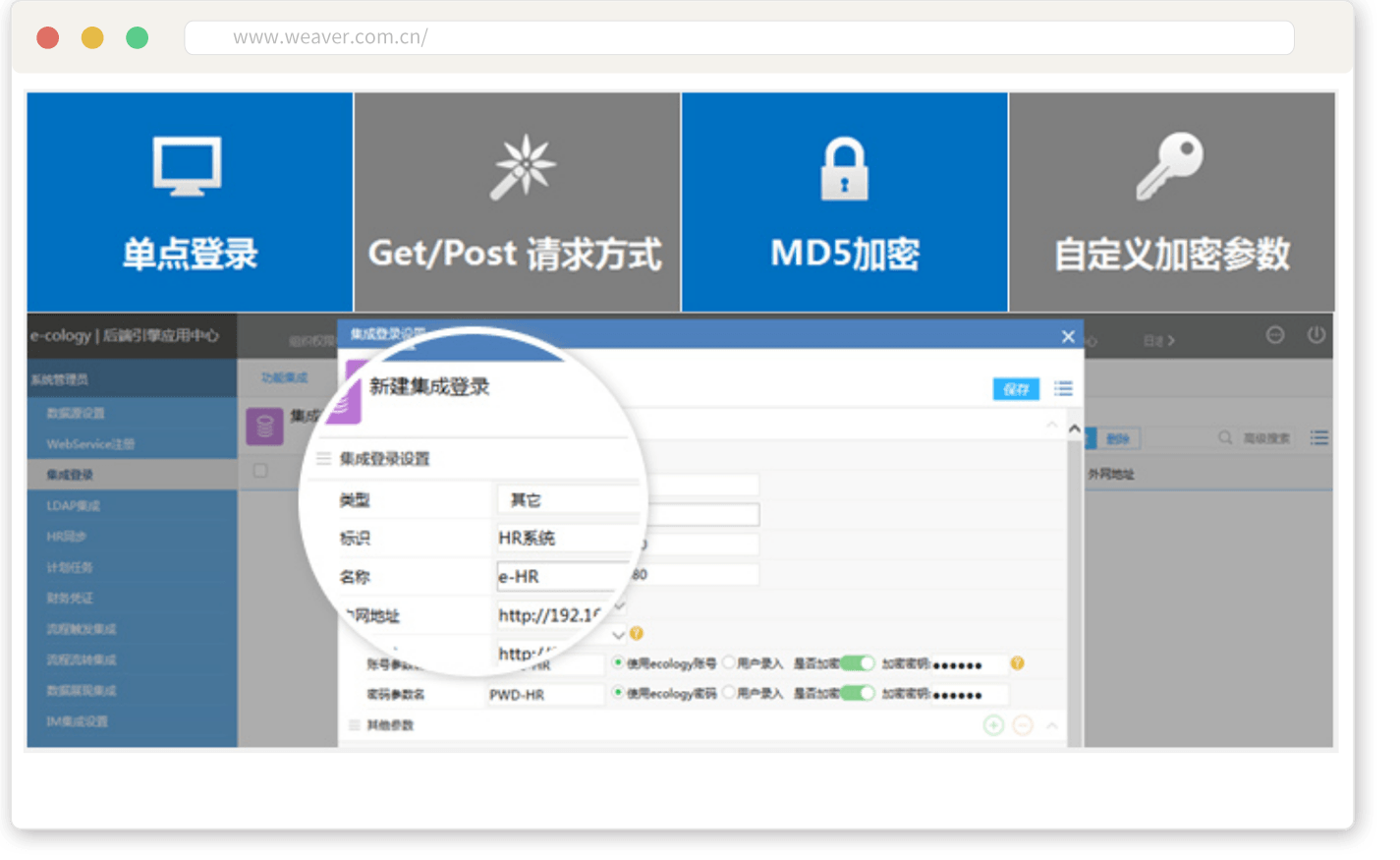Open 集成登录 in the left sidebar
Image resolution: width=1400 pixels, height=860 pixels.
coord(70,475)
